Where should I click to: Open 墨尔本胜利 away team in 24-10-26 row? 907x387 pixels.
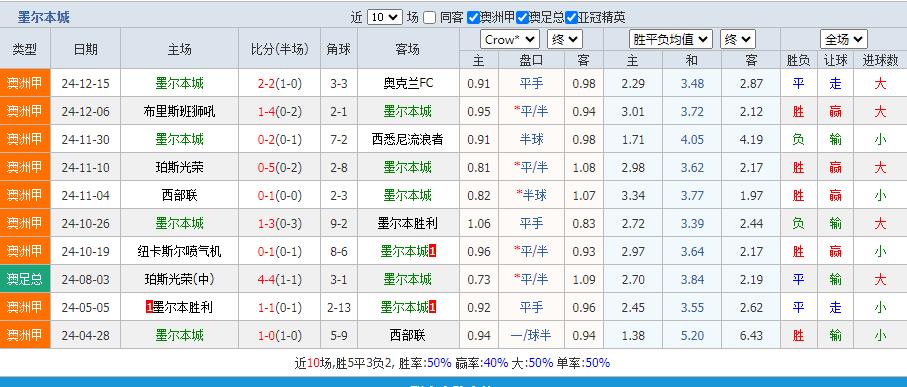click(408, 223)
